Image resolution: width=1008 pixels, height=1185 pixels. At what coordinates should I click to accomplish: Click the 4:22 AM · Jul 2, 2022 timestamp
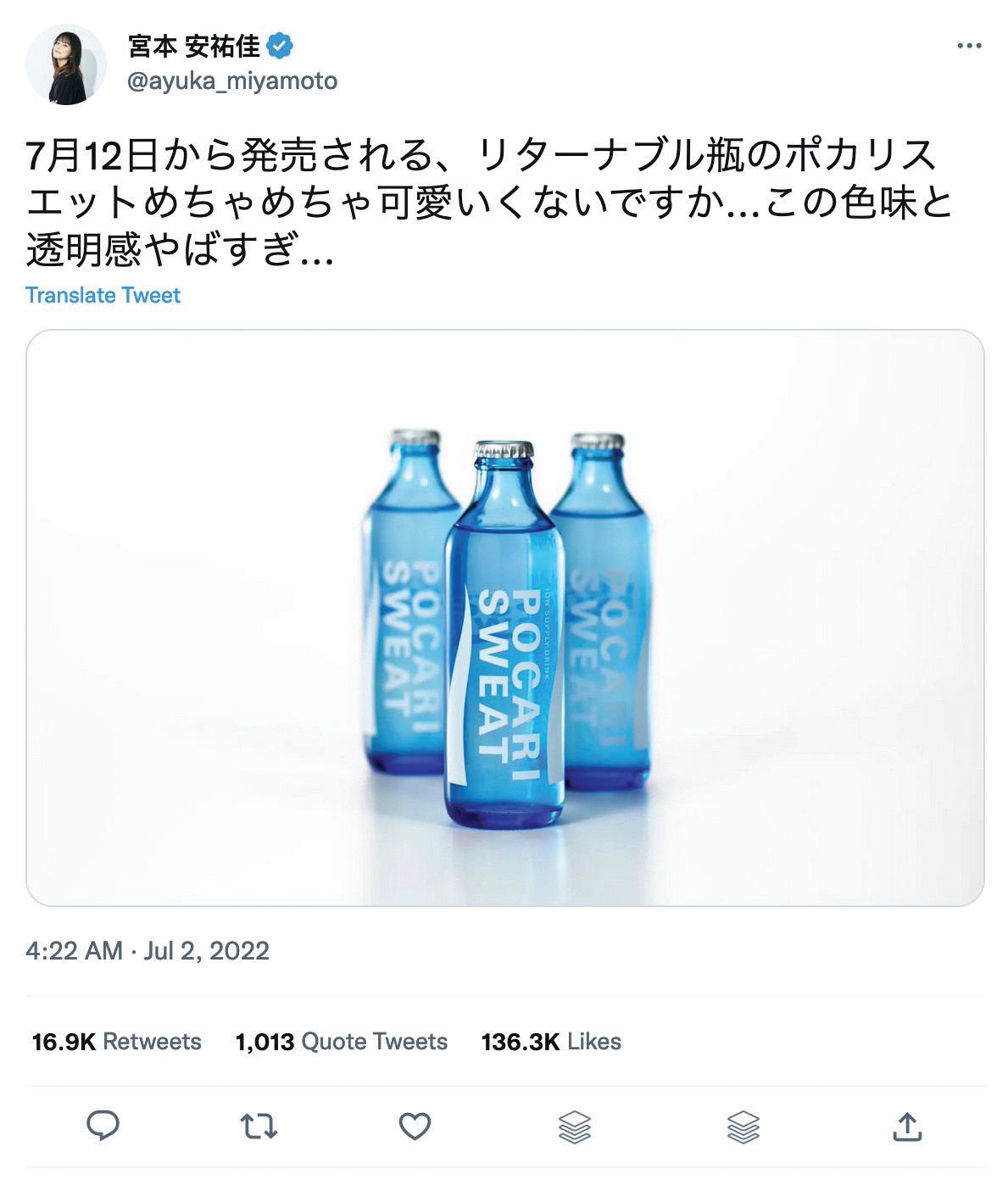148,950
